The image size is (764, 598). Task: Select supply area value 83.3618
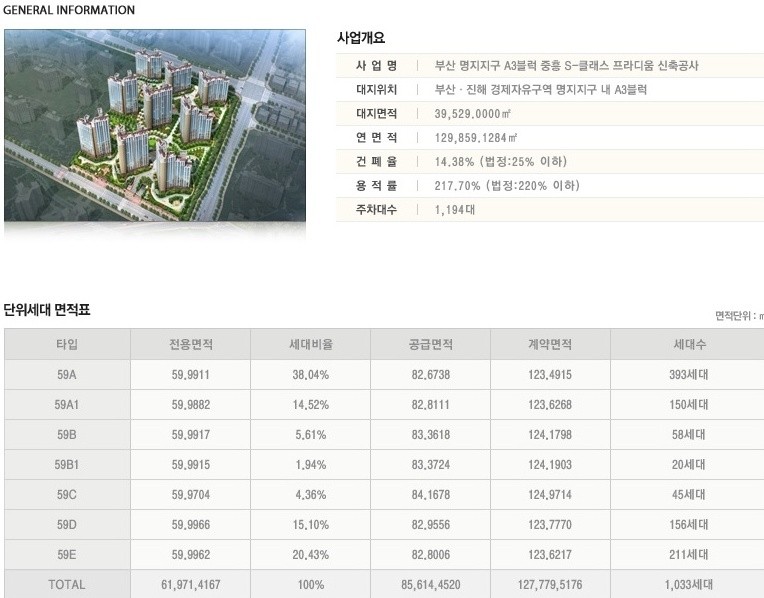431,434
